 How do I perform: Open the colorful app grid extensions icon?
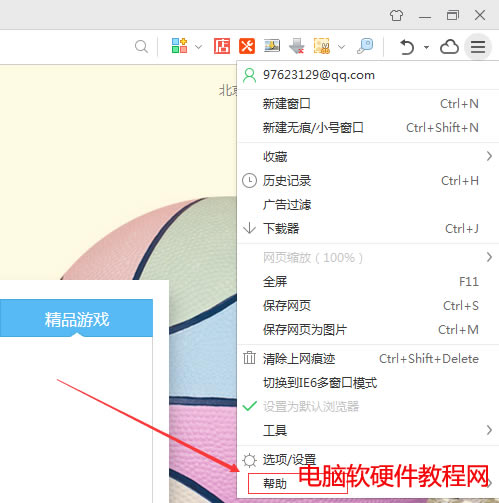[179, 46]
